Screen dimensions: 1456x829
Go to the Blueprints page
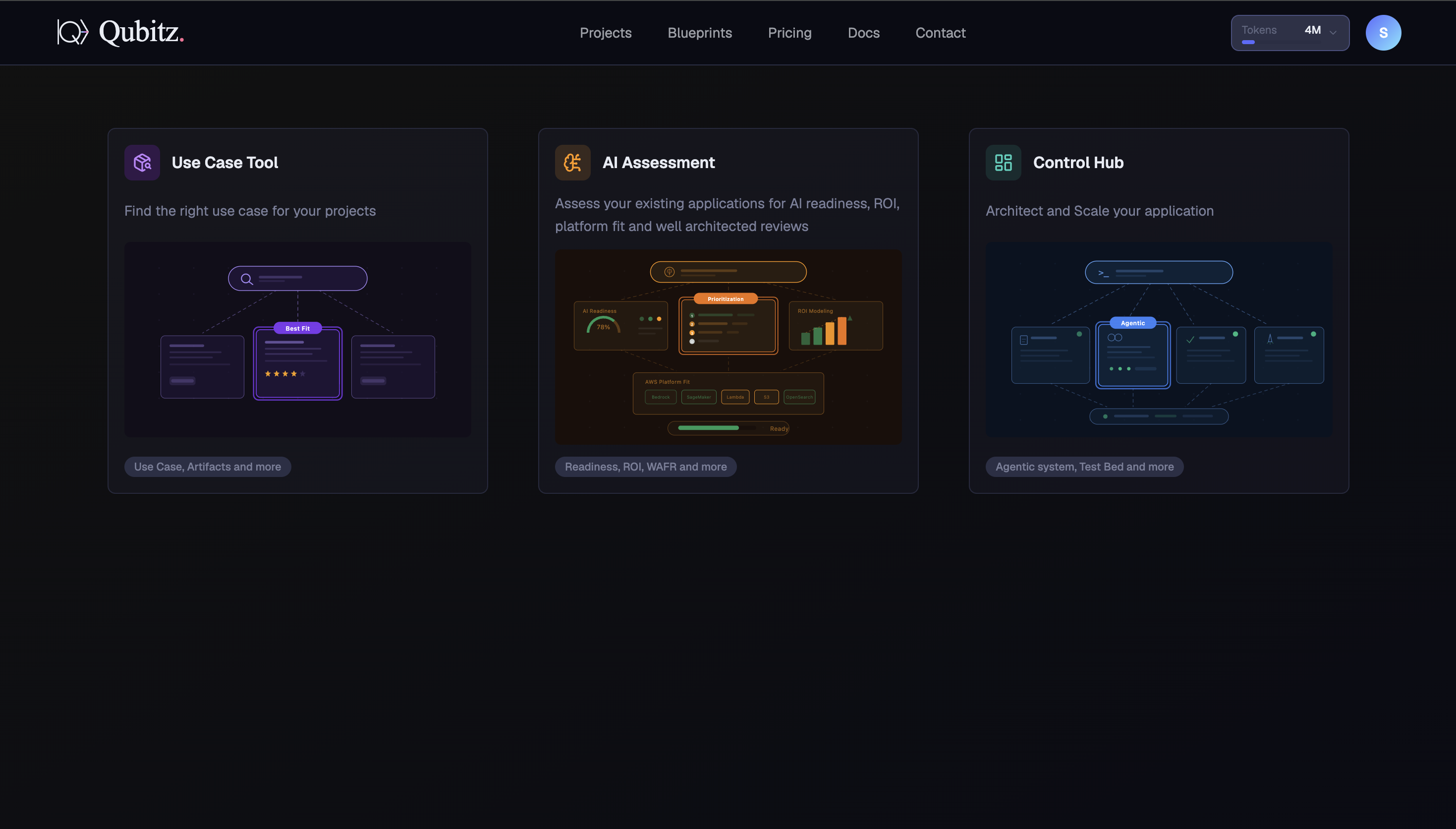pos(699,33)
